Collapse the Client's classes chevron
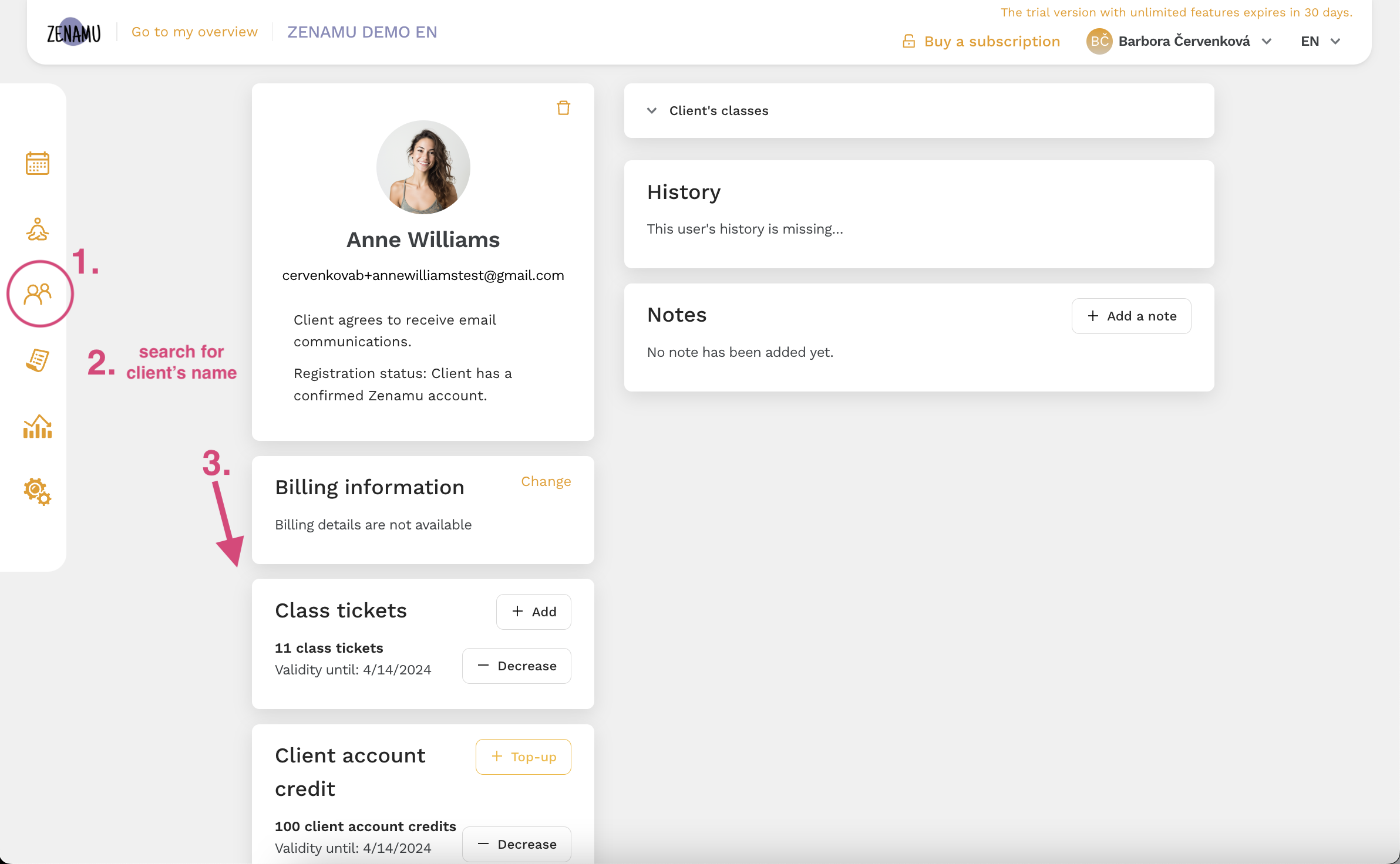1400x864 pixels. coord(652,110)
